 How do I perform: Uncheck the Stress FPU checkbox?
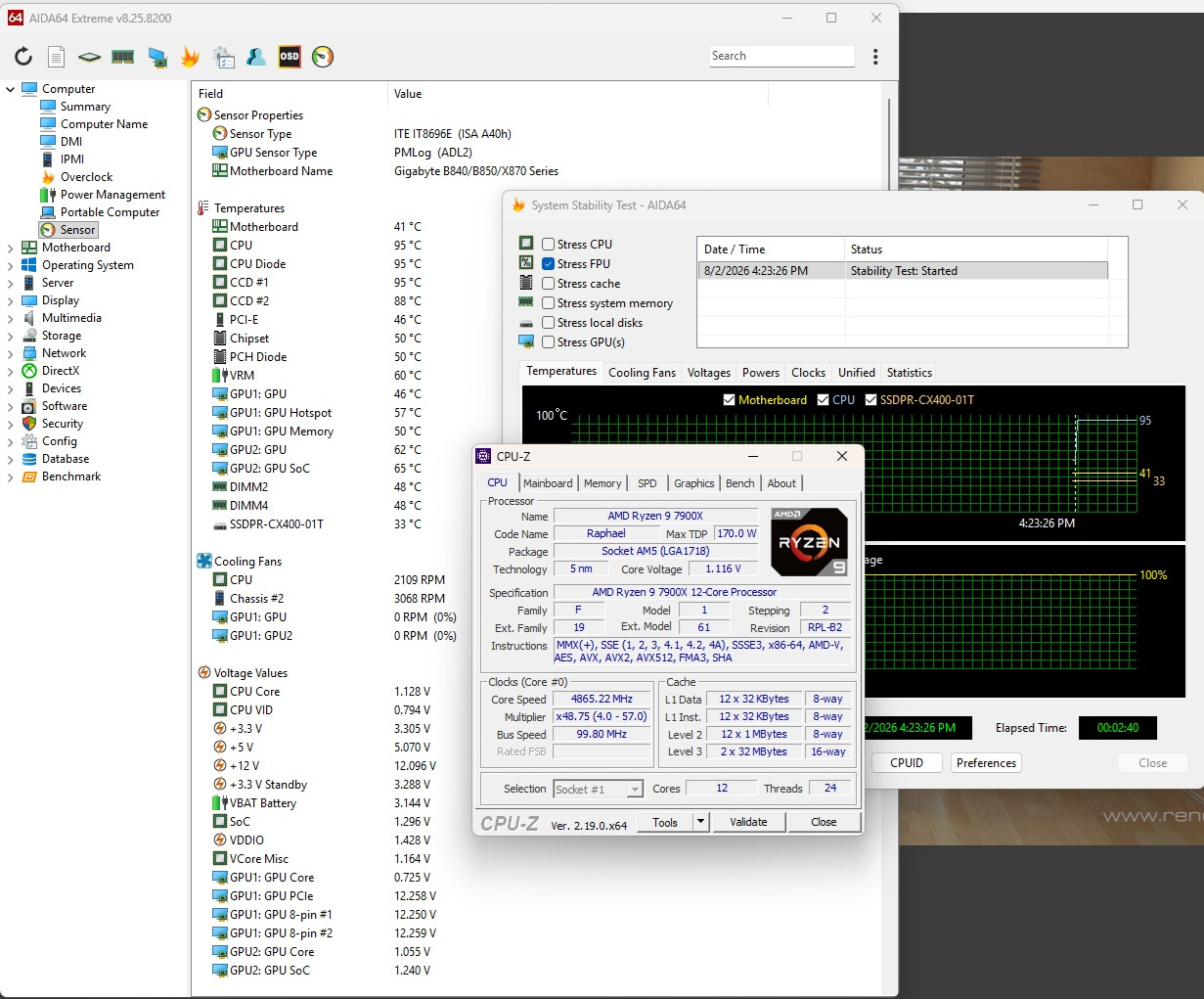549,264
